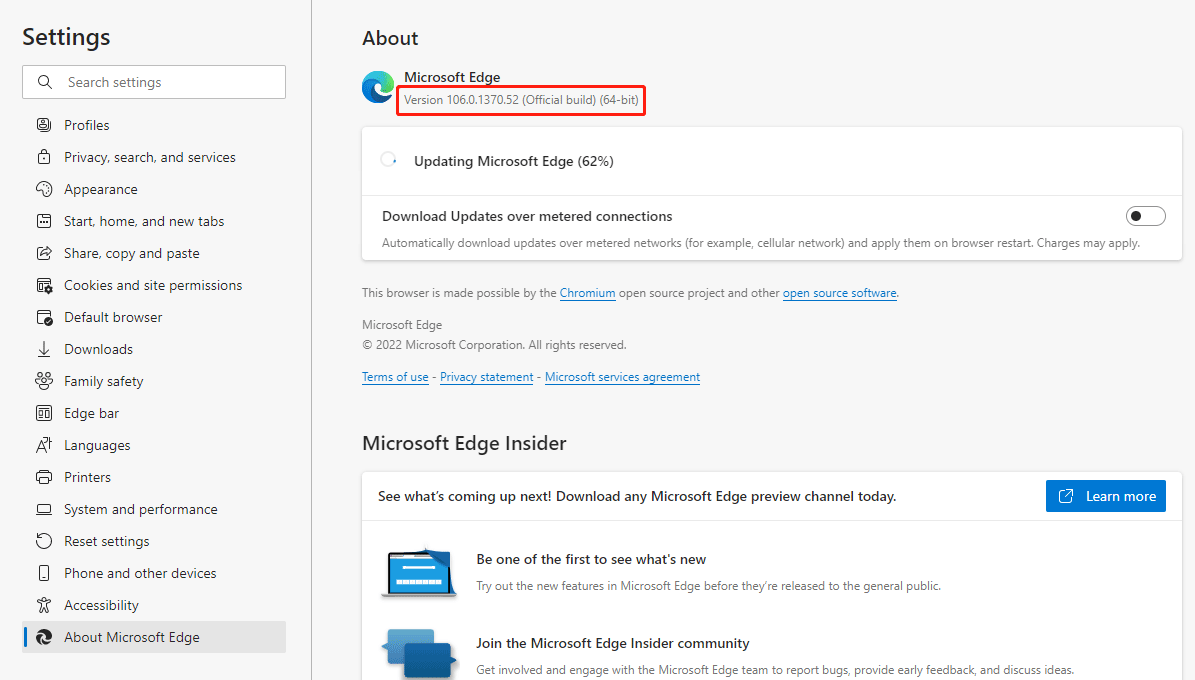Click the search magnifier in settings search
Screen dimensions: 1195x680
(x=44, y=81)
